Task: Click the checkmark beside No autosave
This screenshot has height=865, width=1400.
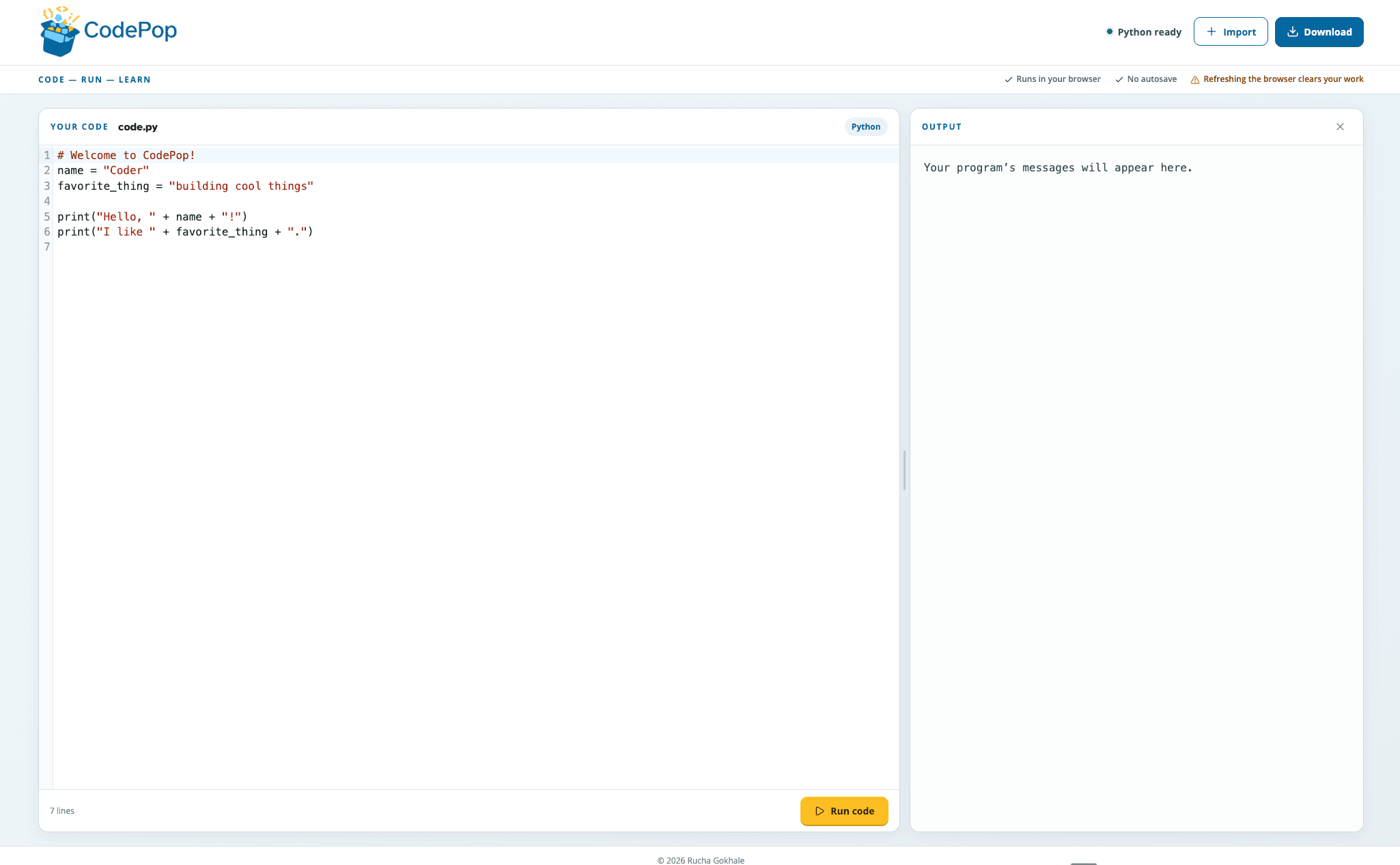Action: (1119, 79)
